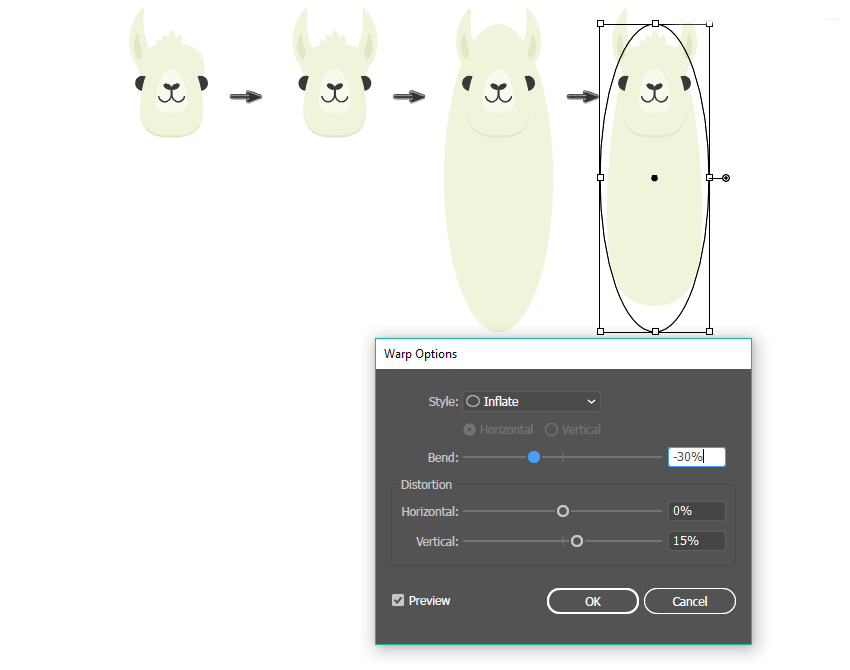The height and width of the screenshot is (670, 850).
Task: Click the Style dropdown chevron arrow
Action: click(591, 402)
